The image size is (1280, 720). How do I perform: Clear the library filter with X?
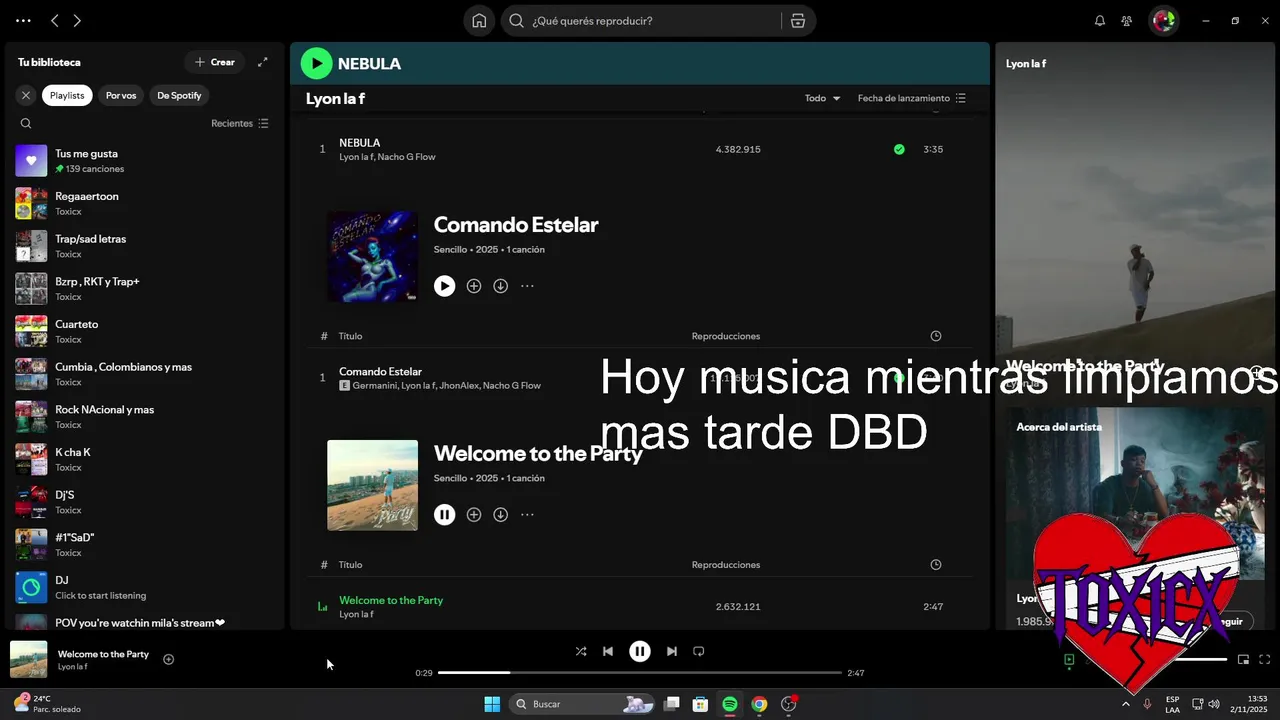tap(26, 96)
